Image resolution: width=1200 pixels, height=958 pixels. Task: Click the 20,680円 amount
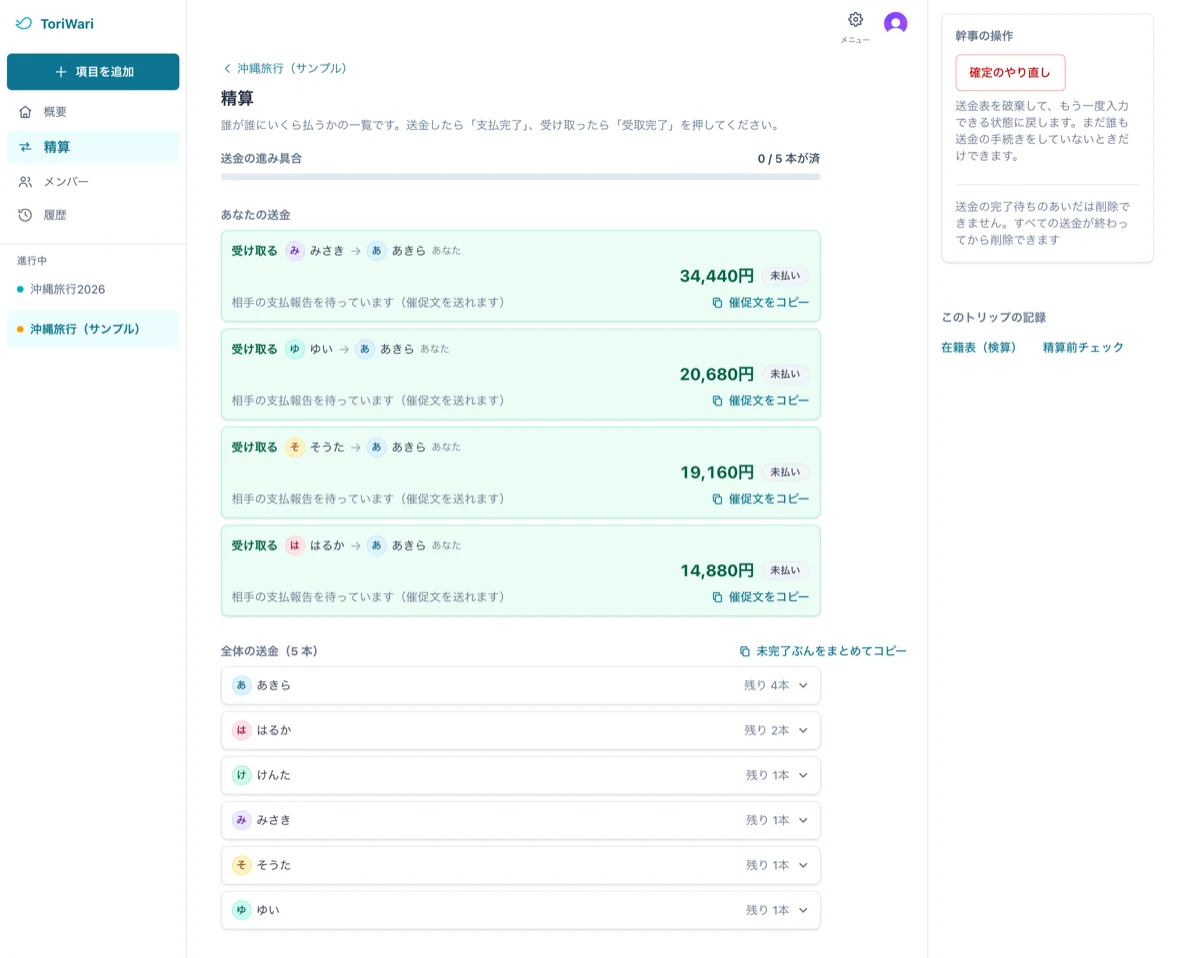point(717,374)
